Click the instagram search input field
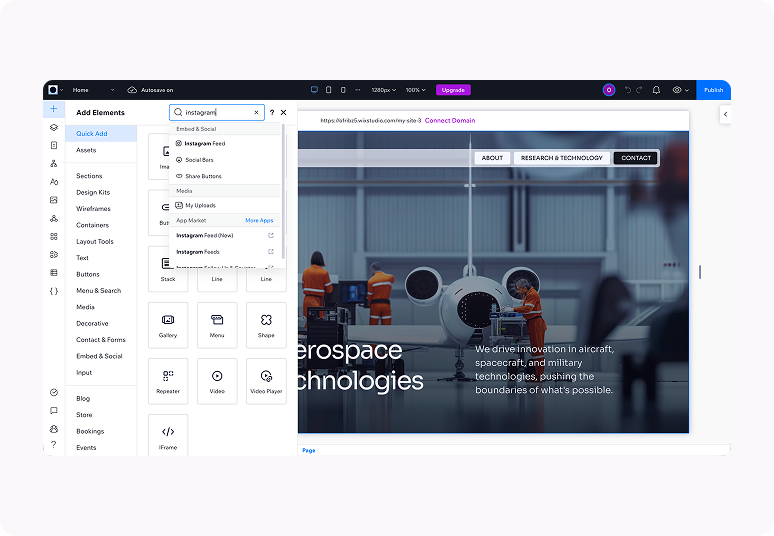 point(216,113)
